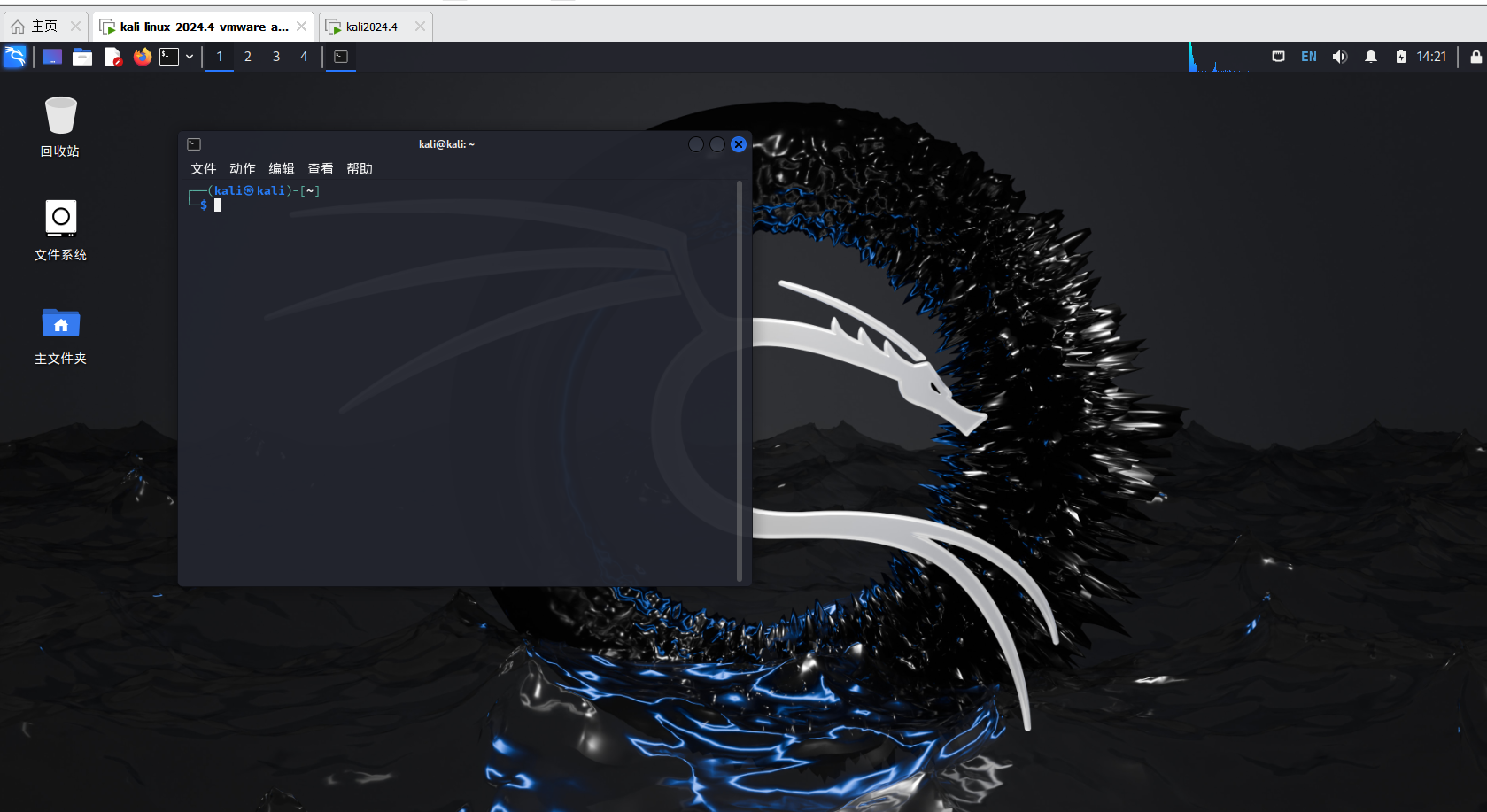Screen dimensions: 1487x812
Task: Open terminal emulator from the panel
Action: pos(169,57)
